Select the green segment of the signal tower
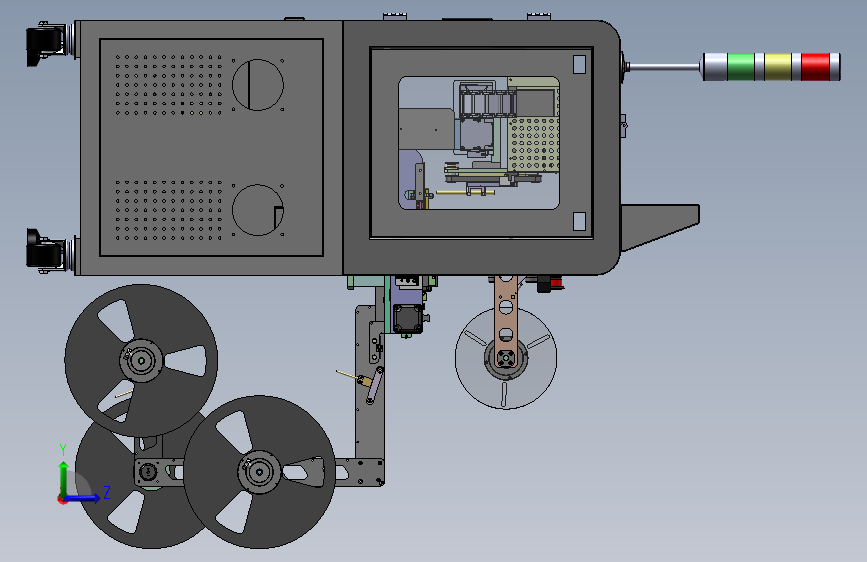Viewport: 867px width, 562px height. [741, 67]
